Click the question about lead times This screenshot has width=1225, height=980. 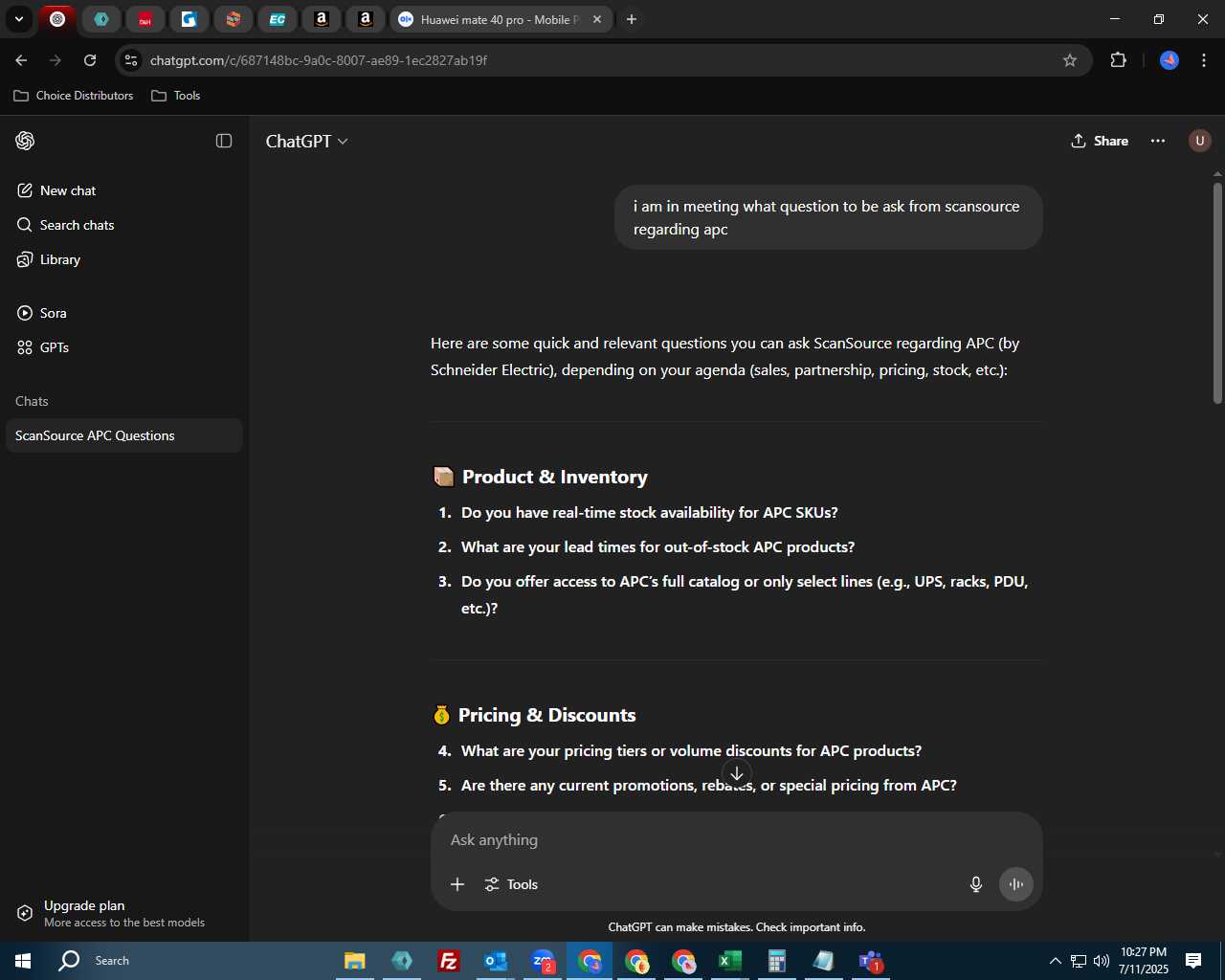point(658,547)
